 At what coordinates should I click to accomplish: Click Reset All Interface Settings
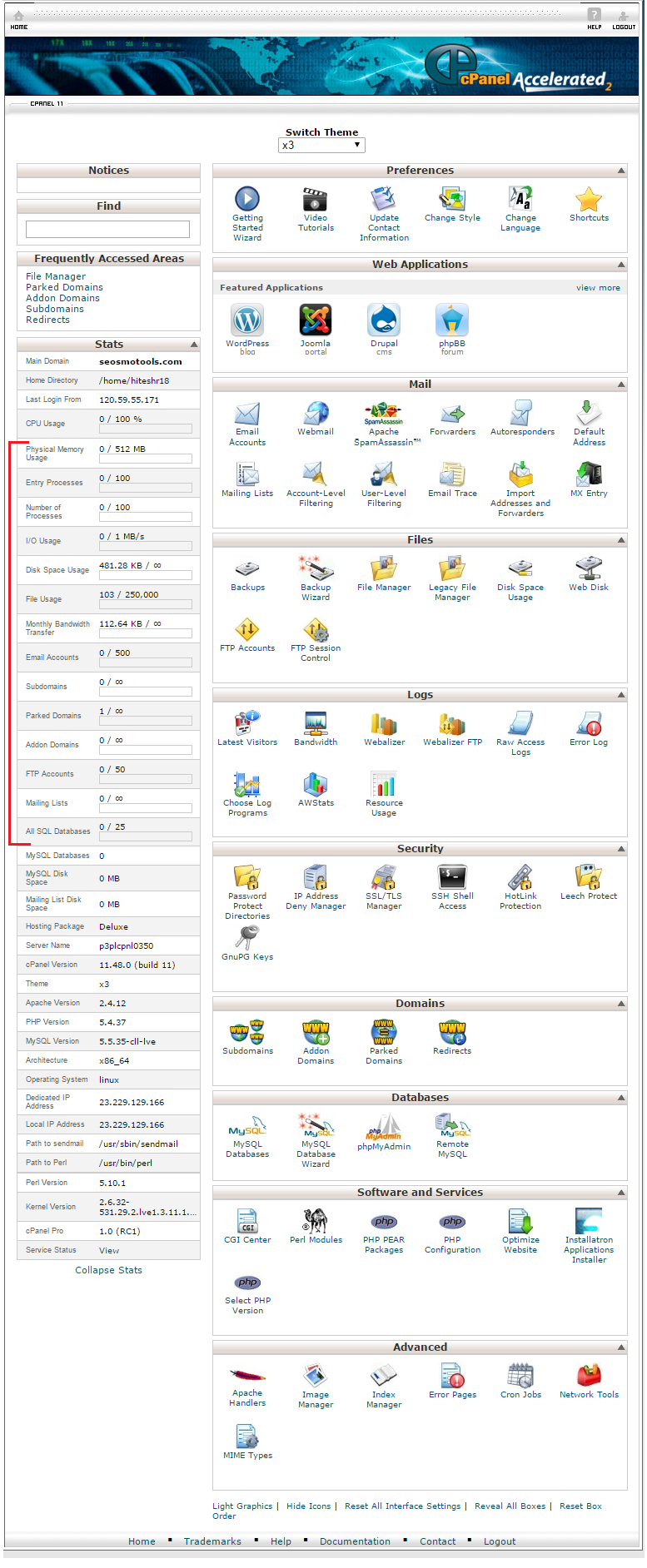(x=402, y=1506)
